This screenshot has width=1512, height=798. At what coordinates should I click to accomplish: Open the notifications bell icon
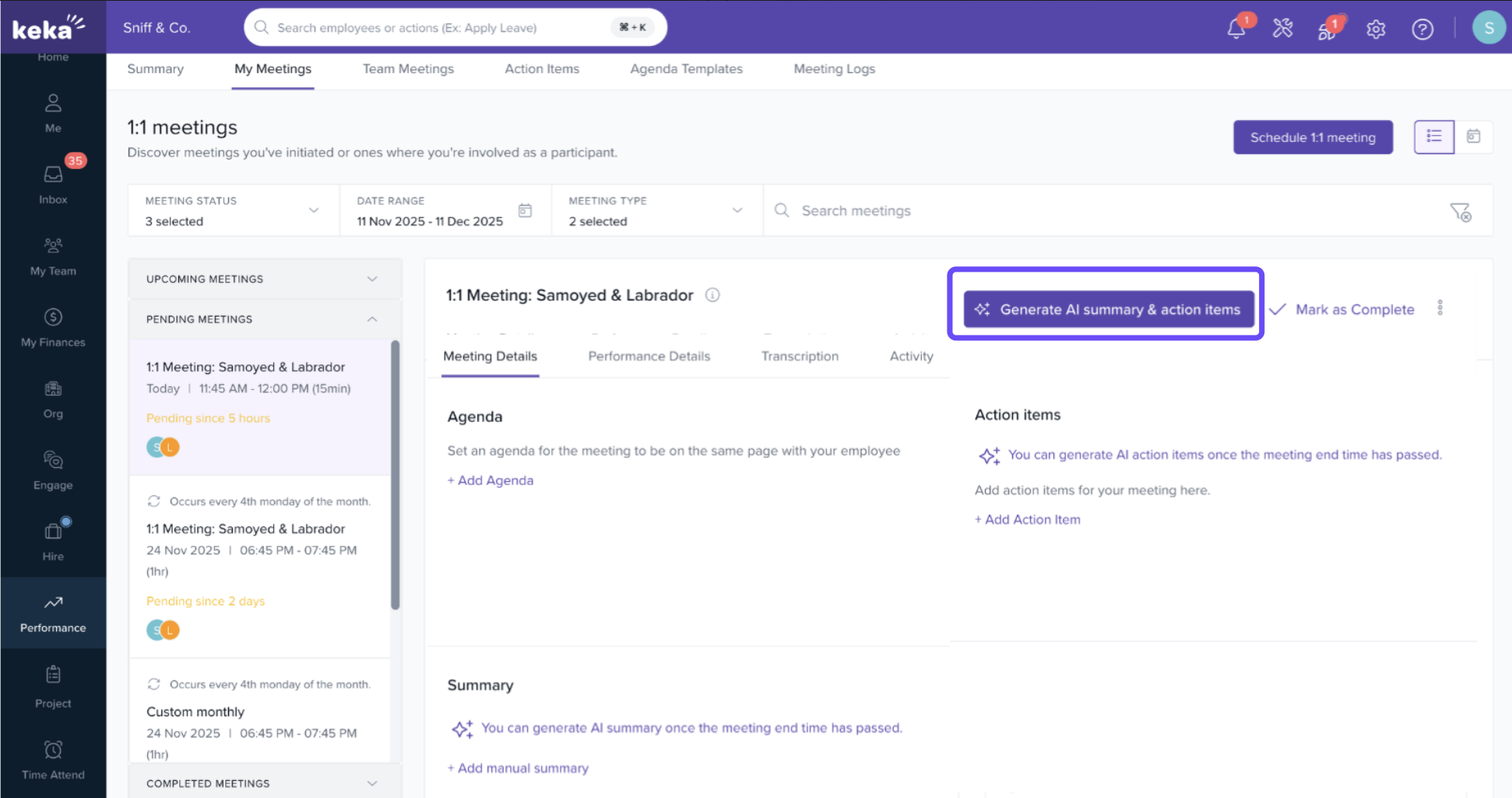point(1236,29)
